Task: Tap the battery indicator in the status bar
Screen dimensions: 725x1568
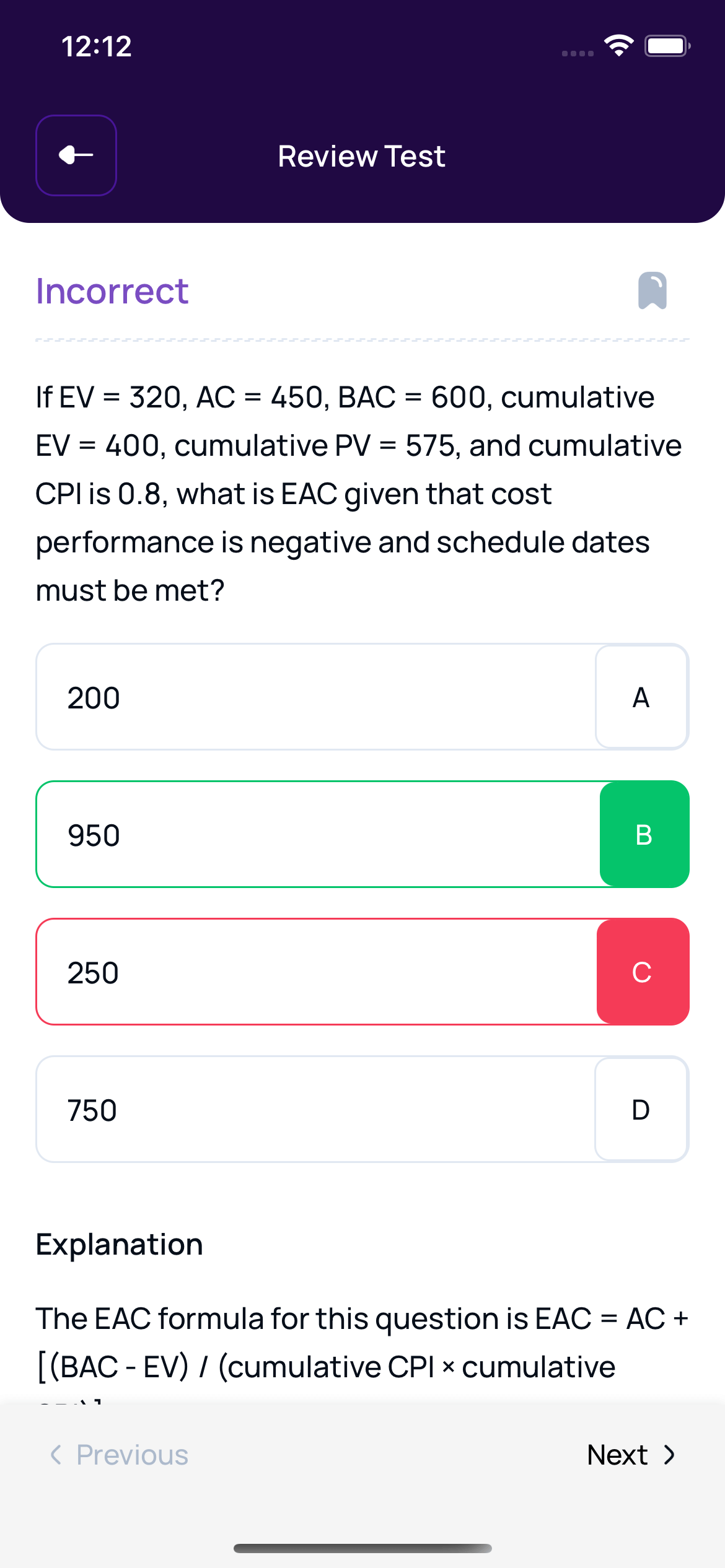Action: coord(665,45)
